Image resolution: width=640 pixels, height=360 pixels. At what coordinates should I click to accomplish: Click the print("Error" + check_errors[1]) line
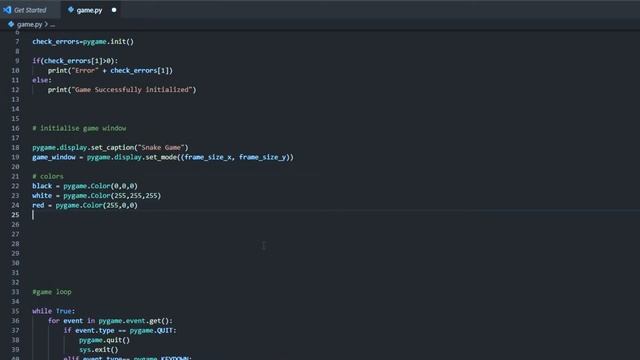110,71
